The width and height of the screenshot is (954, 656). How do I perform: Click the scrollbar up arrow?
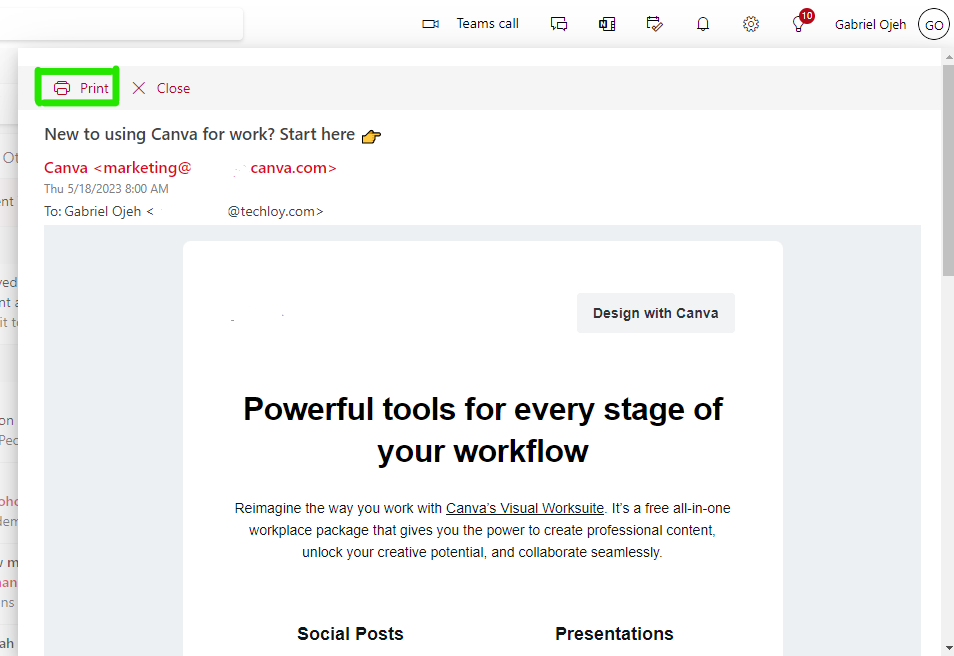pos(948,57)
